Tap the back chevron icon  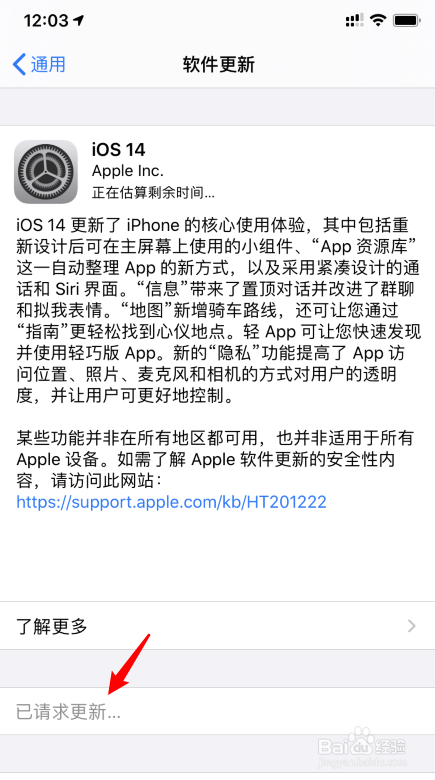pyautogui.click(x=19, y=65)
